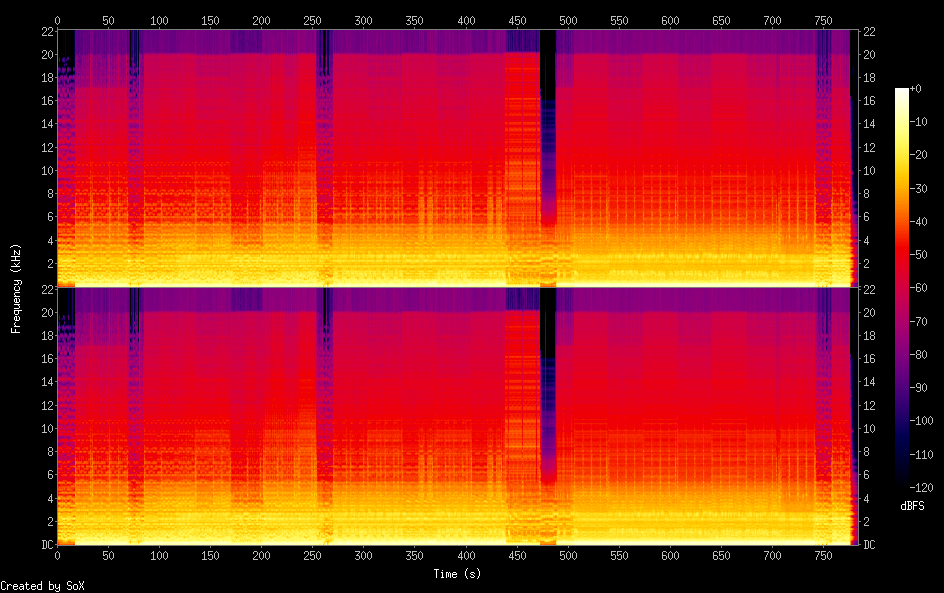Image resolution: width=944 pixels, height=593 pixels.
Task: Select the 100 mark on the top time axis
Action: click(159, 20)
